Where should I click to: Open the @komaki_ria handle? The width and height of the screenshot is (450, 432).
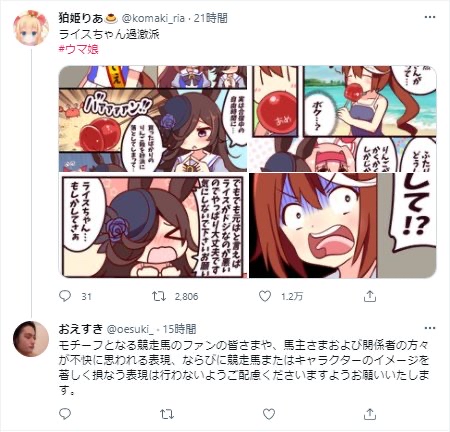pyautogui.click(x=153, y=18)
